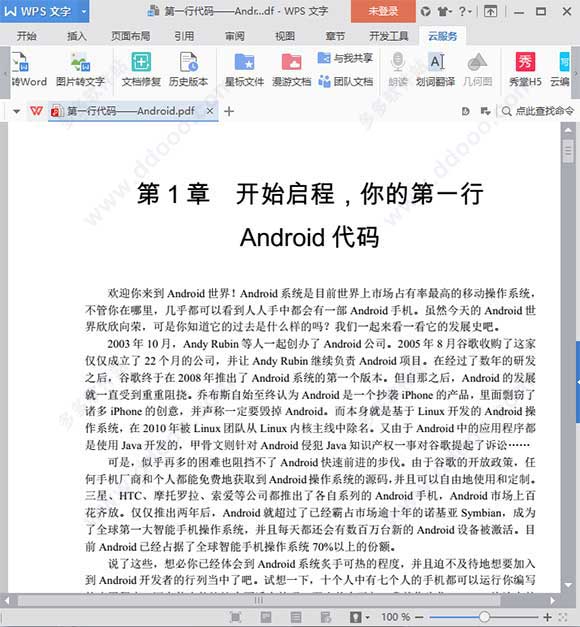Open 漫游文档 roaming documents

(292, 70)
